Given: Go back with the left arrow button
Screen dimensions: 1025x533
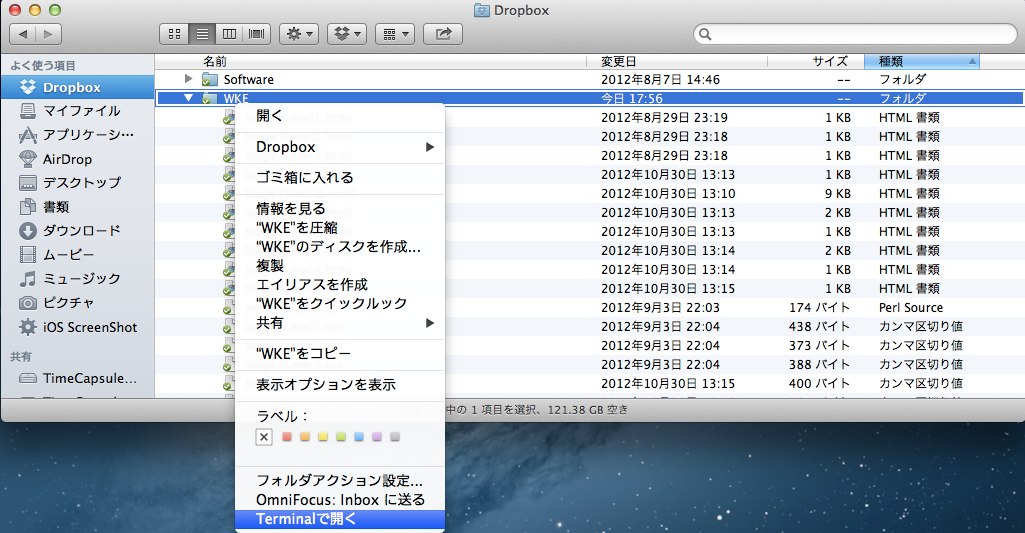Looking at the screenshot, I should 24,33.
